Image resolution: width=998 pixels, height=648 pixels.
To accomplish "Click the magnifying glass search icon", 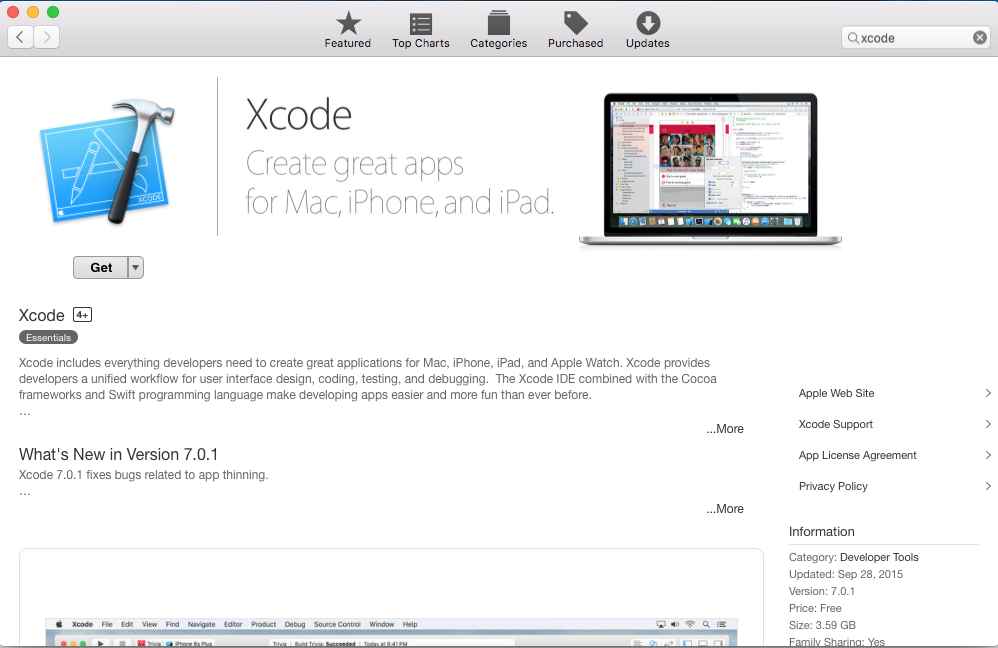I will tap(853, 38).
